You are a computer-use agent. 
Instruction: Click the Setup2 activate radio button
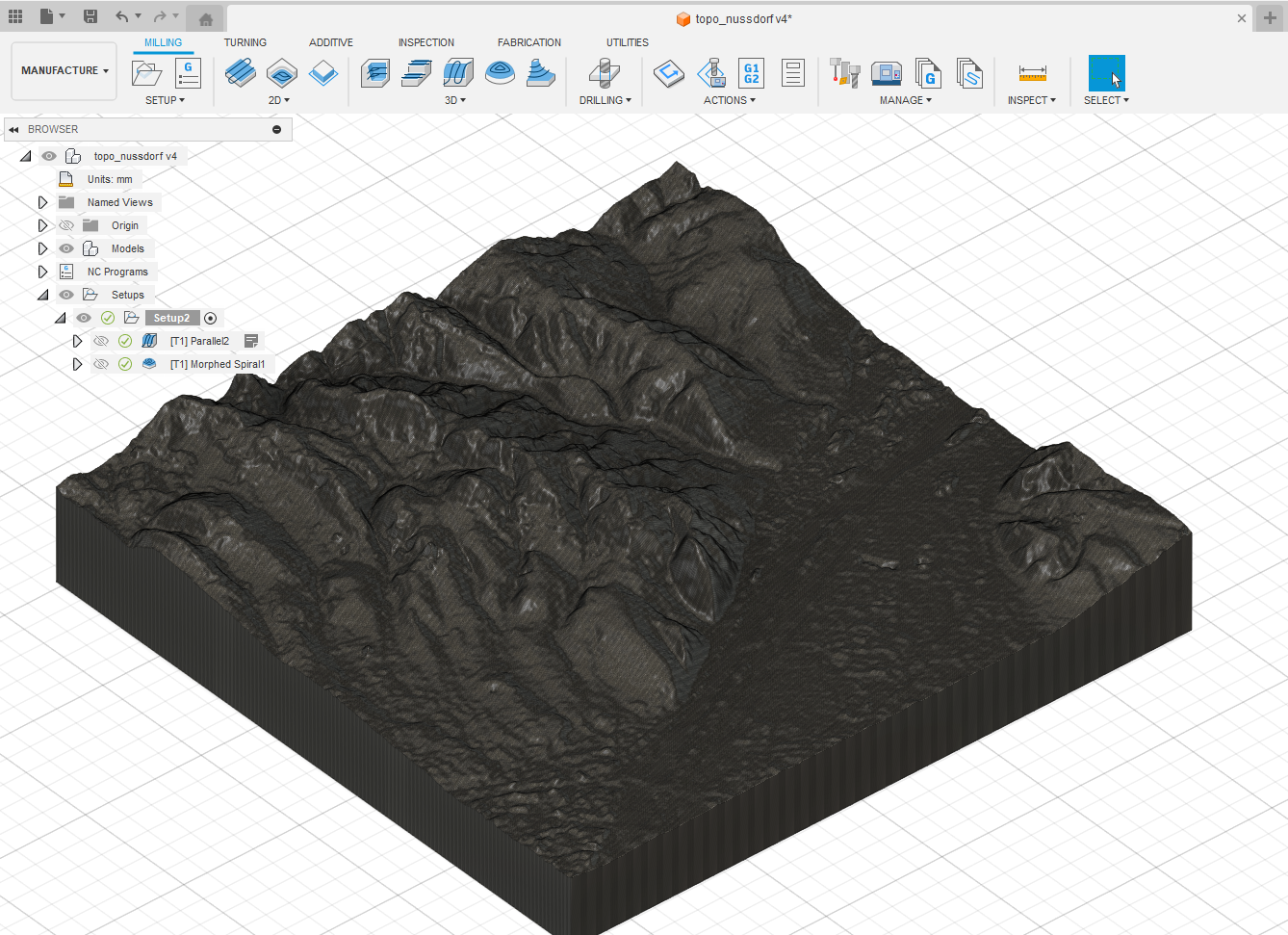(211, 319)
